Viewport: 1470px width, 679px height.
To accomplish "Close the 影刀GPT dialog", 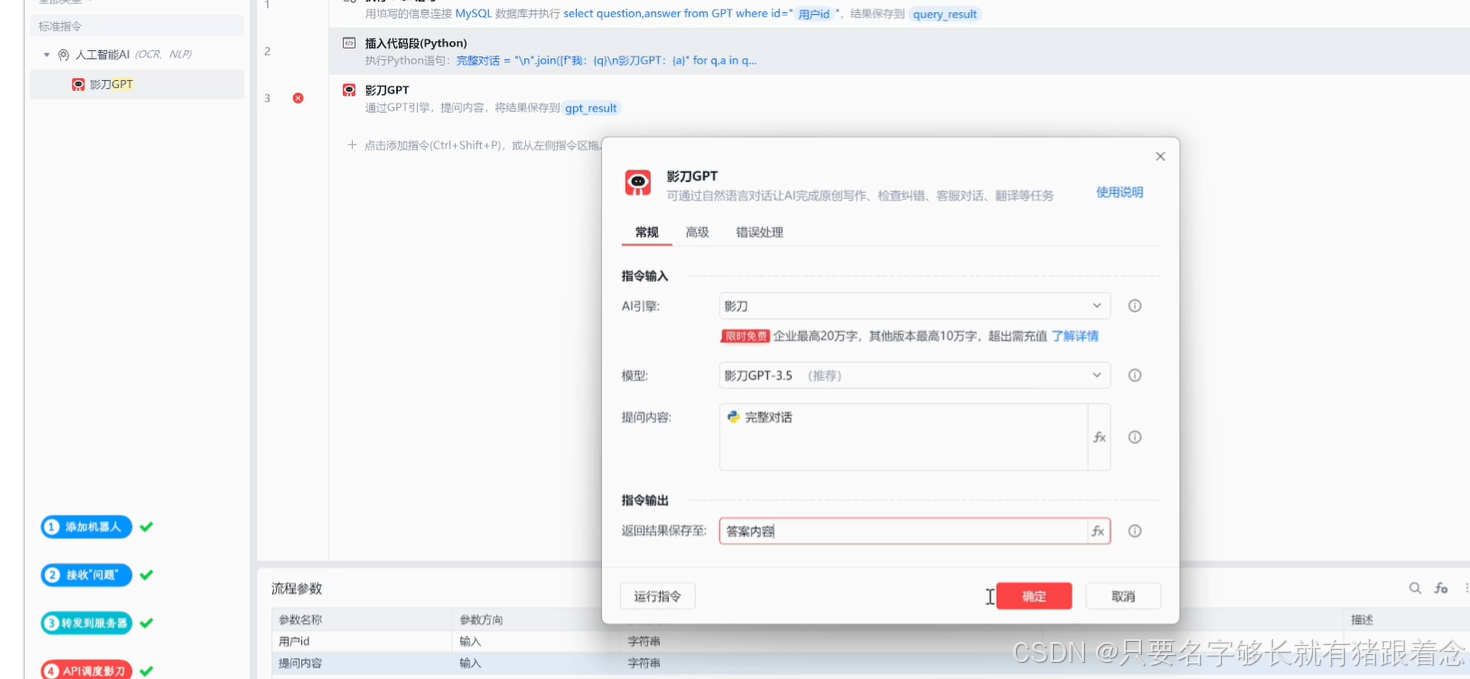I will (x=1160, y=157).
